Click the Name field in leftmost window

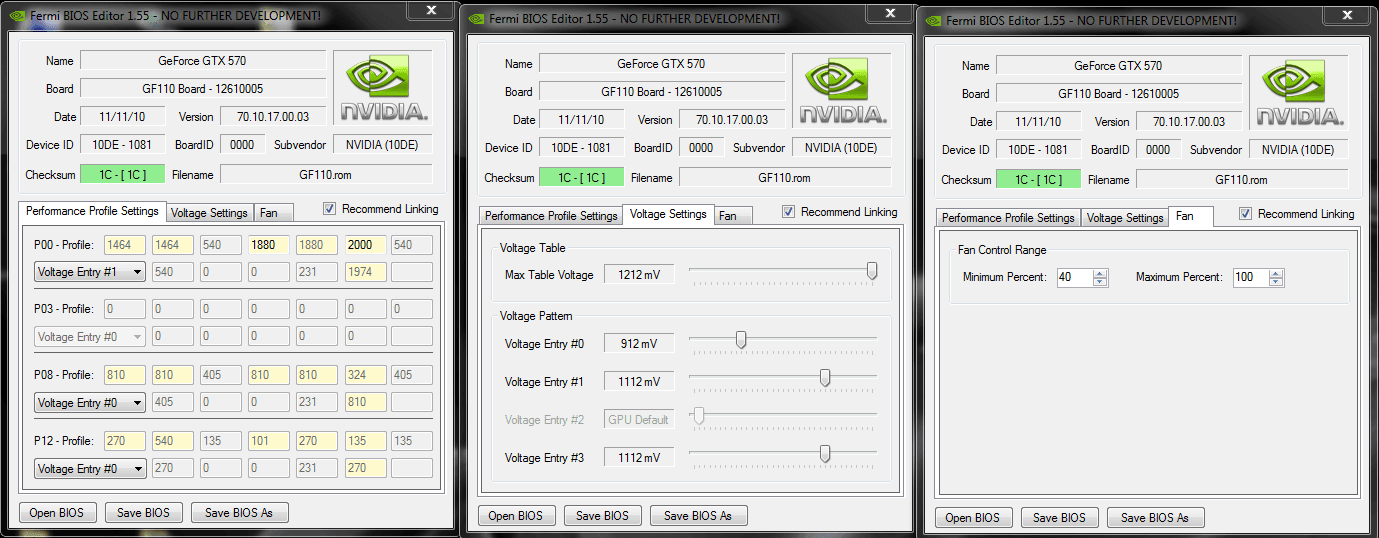(203, 61)
